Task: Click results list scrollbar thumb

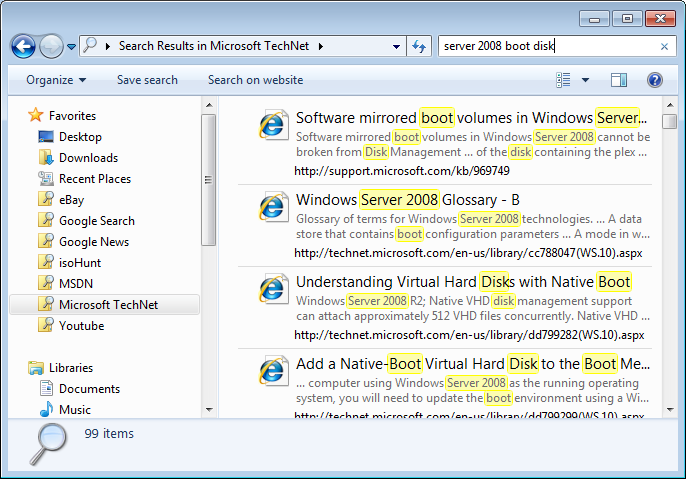Action: coord(669,121)
